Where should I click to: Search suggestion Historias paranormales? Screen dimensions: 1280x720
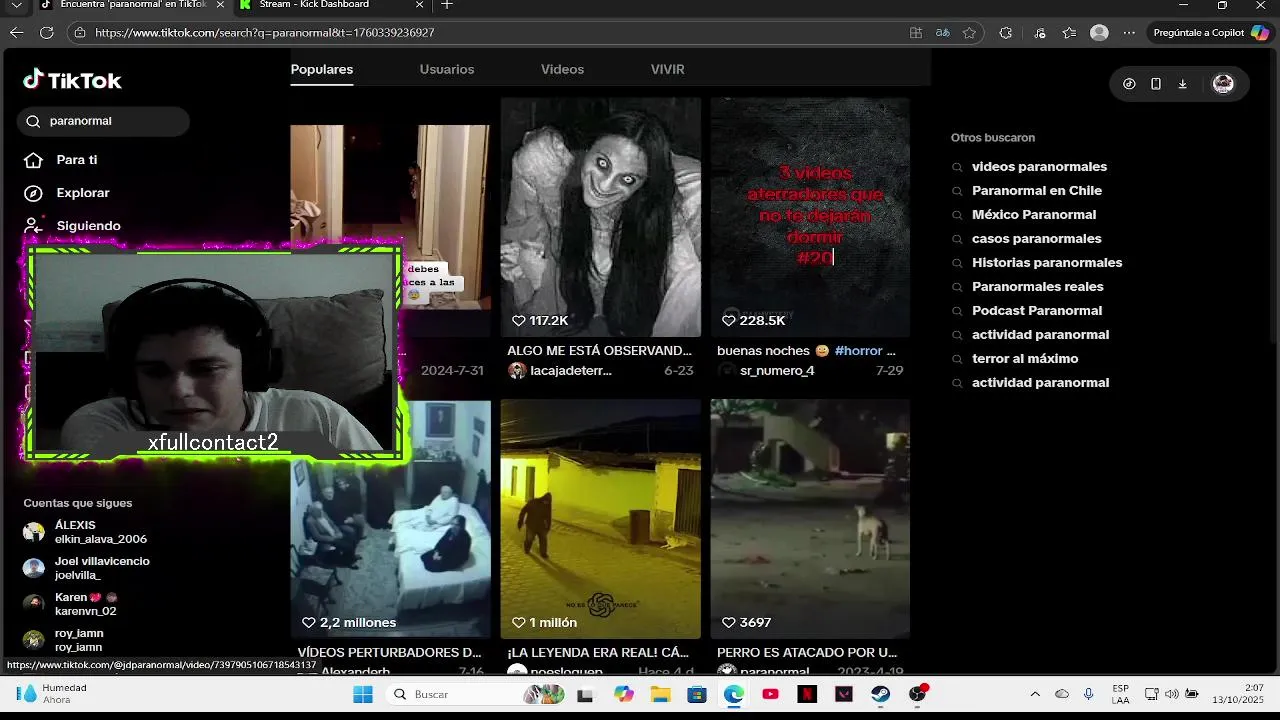point(1046,263)
